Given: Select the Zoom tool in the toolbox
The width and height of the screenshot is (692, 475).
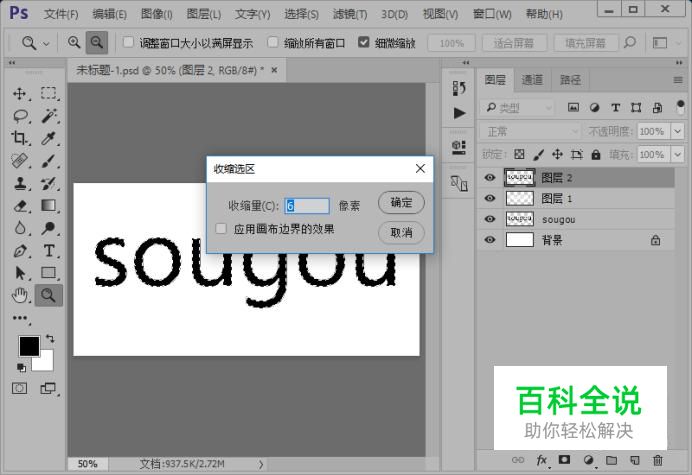Looking at the screenshot, I should tap(49, 295).
